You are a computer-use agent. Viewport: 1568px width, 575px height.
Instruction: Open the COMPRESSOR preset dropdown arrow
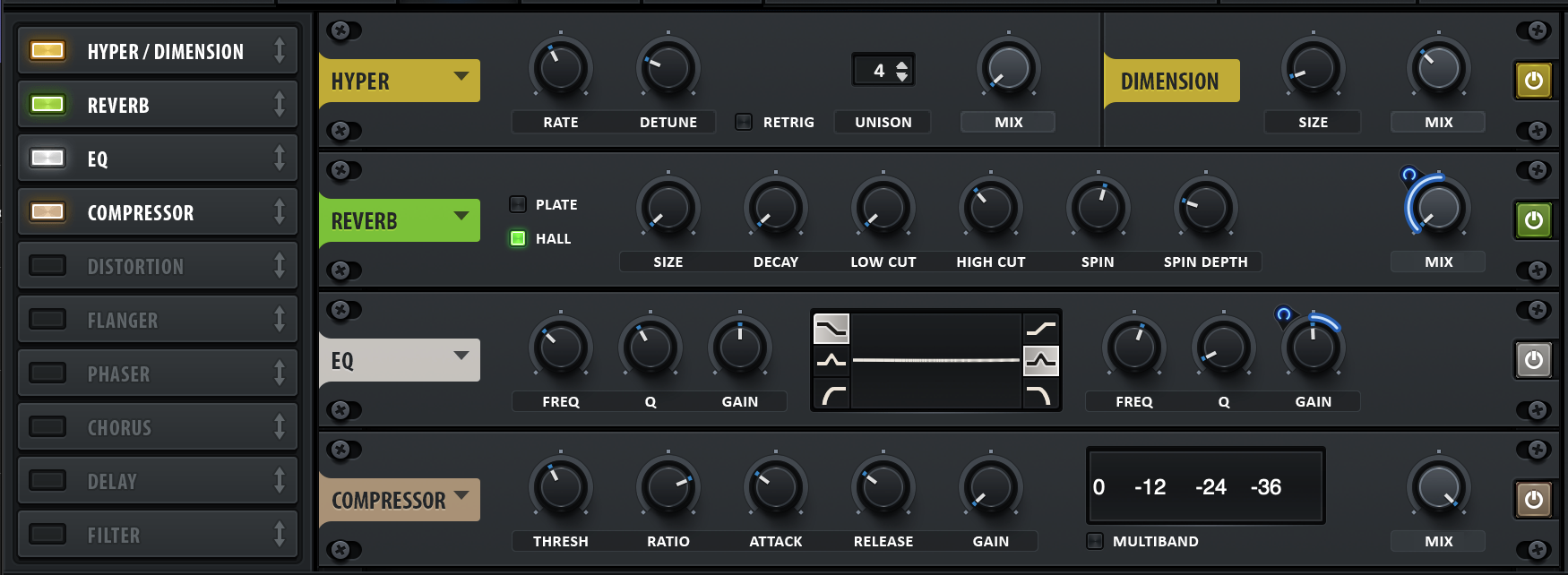461,495
